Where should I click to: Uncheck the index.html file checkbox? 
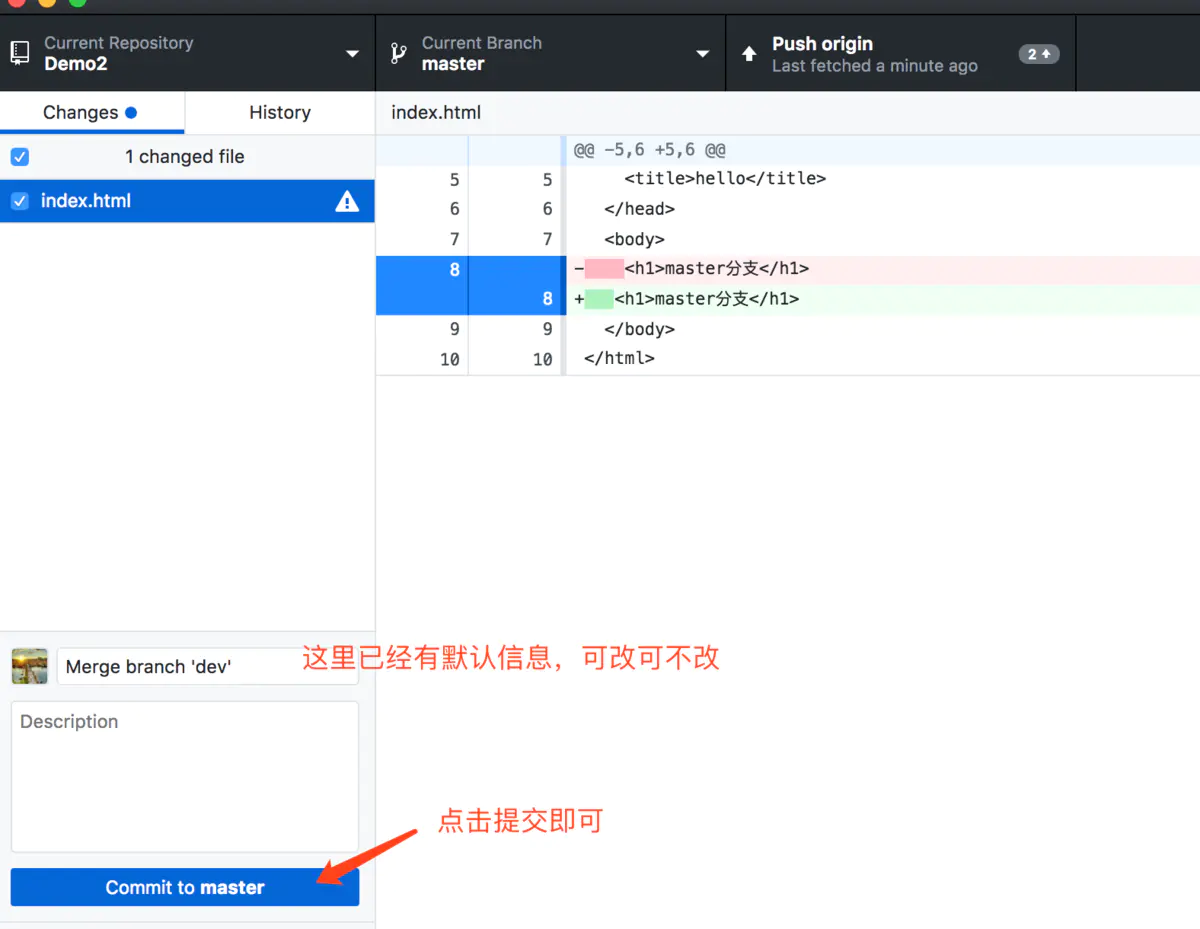click(20, 200)
